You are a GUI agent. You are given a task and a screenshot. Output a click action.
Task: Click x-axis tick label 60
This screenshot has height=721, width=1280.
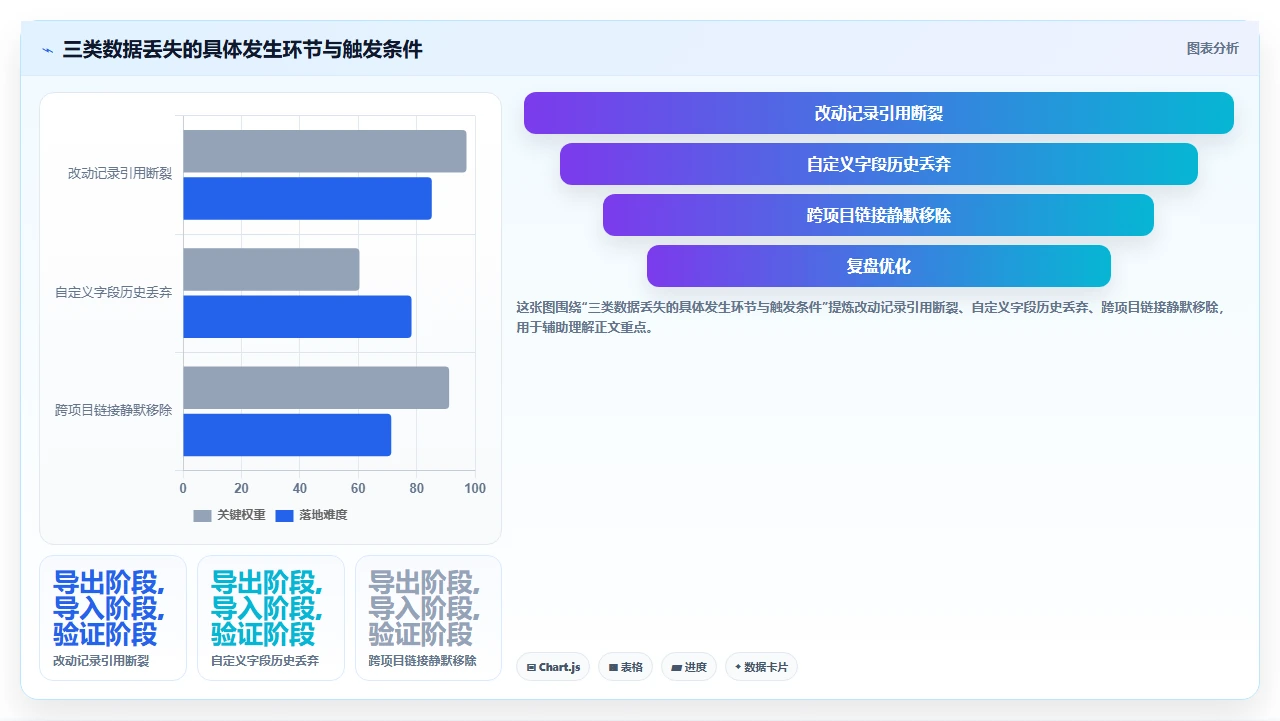tap(358, 489)
